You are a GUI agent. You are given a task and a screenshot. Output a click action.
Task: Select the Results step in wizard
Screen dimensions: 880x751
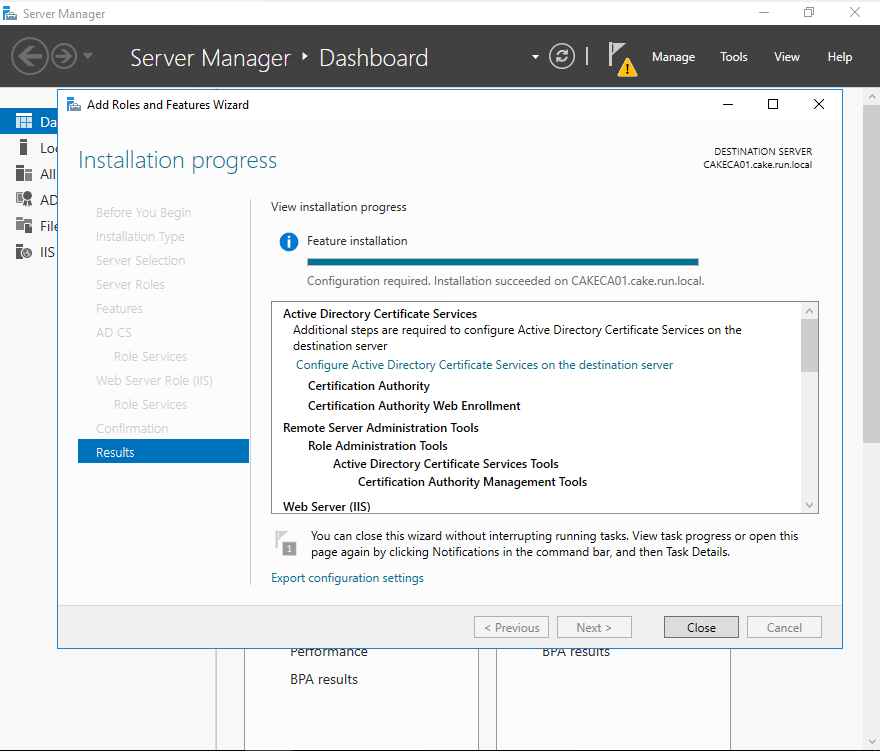pyautogui.click(x=163, y=452)
